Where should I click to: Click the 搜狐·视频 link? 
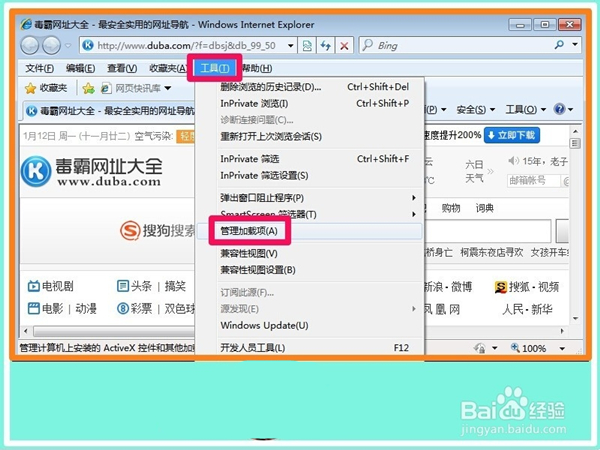point(527,287)
